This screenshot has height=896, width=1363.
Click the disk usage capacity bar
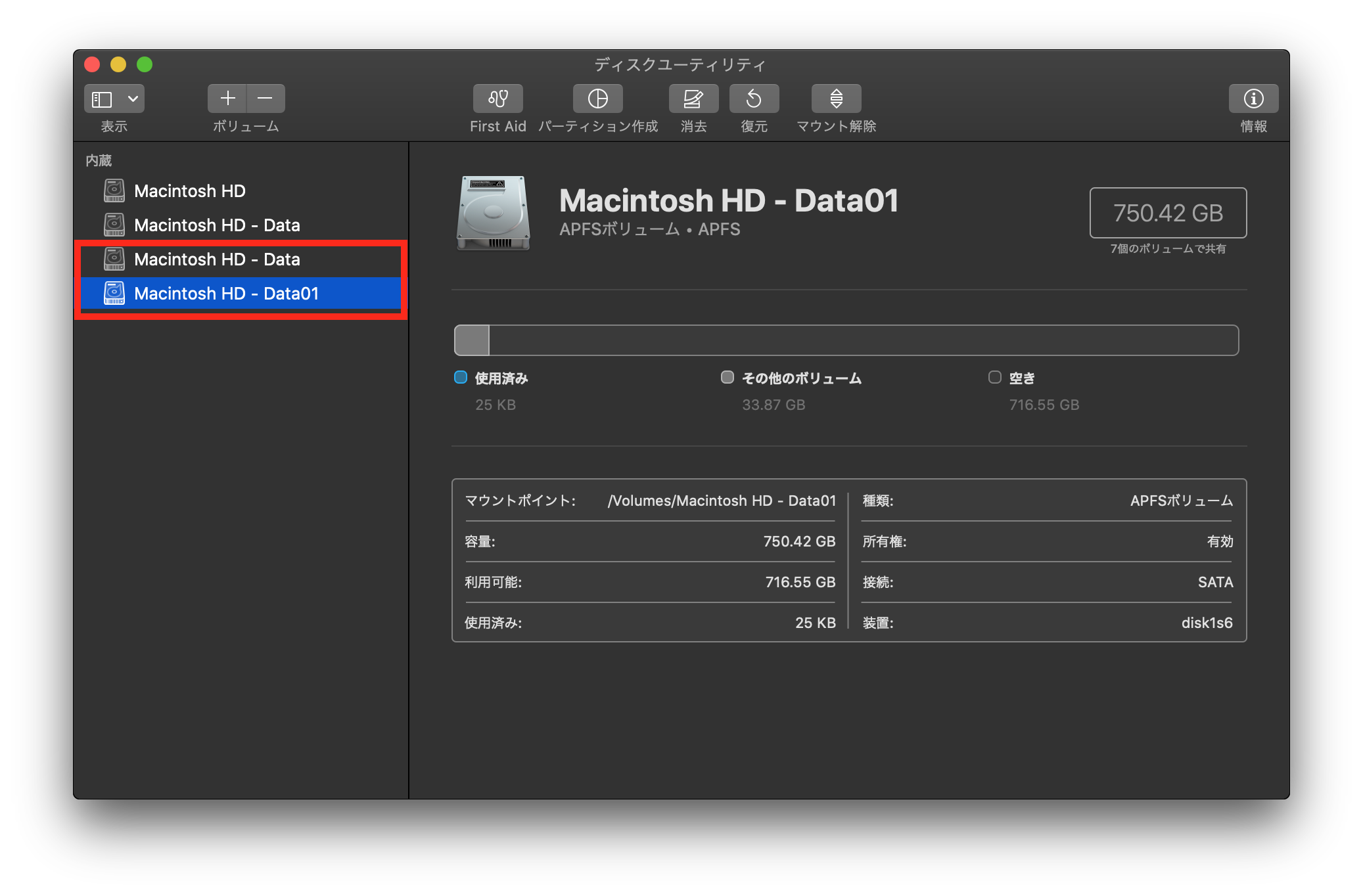pos(846,340)
